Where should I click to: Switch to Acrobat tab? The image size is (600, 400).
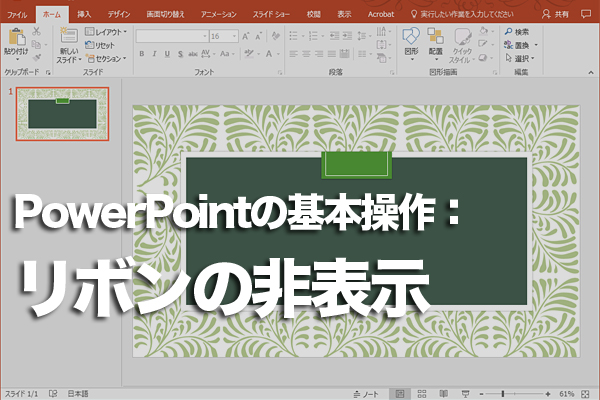tap(380, 15)
